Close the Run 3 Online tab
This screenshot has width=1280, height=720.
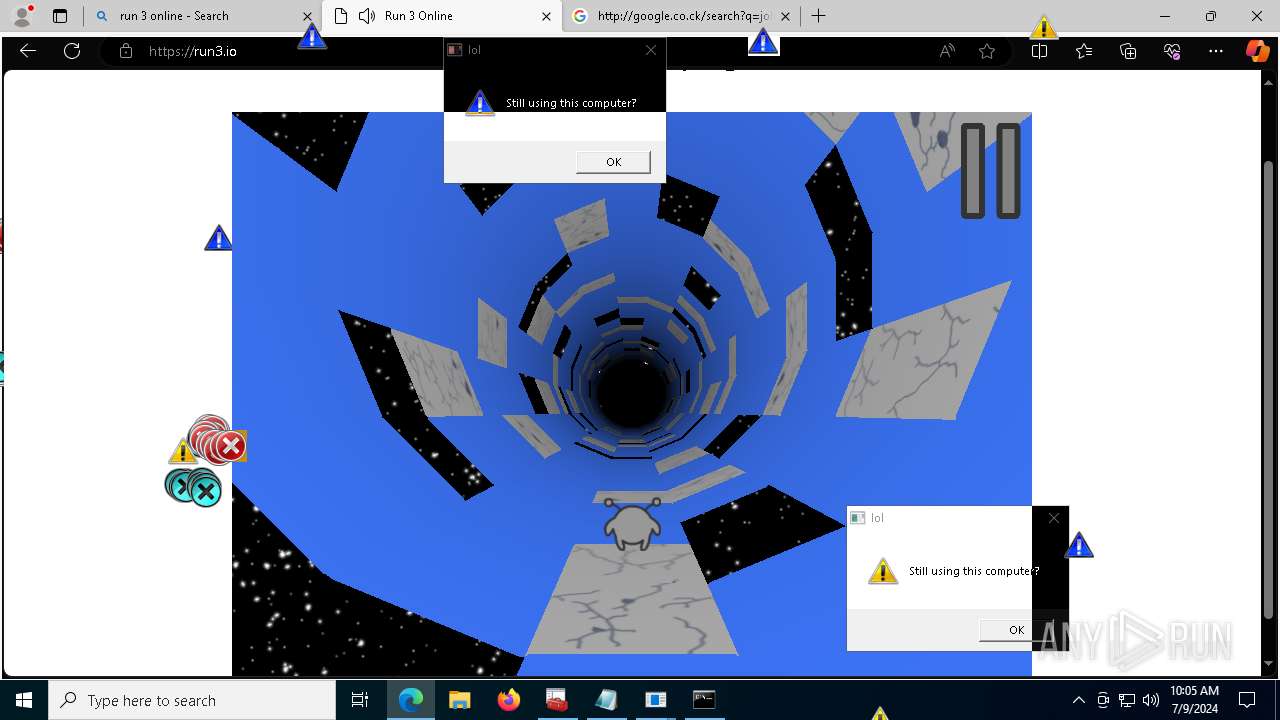pos(546,16)
